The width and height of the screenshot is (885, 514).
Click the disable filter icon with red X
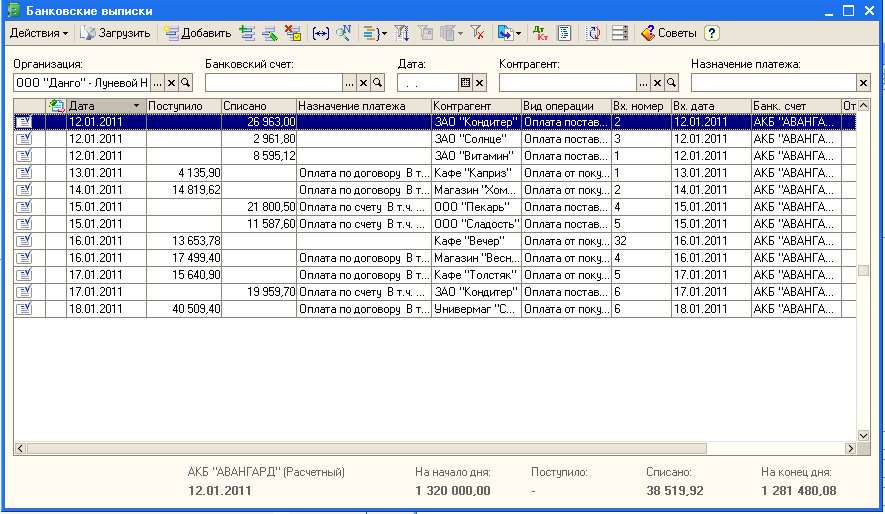coord(478,33)
